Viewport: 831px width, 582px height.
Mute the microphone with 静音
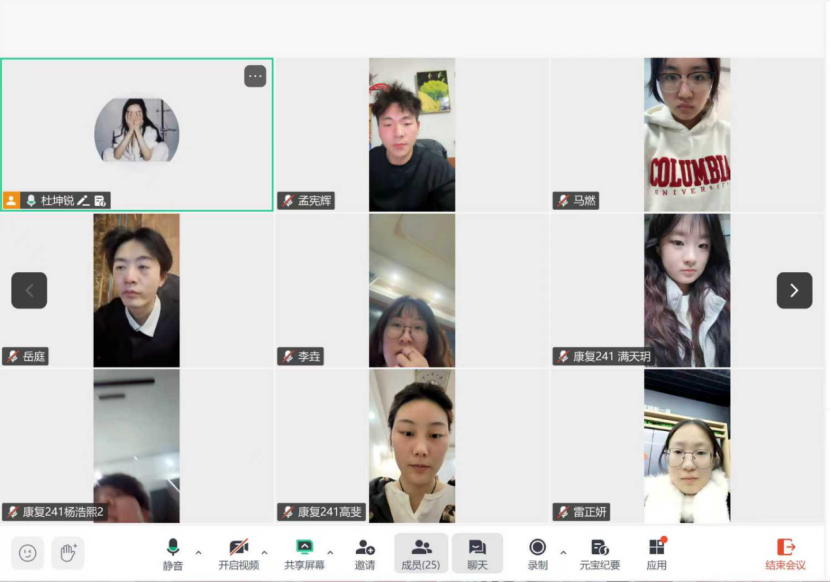[x=173, y=553]
